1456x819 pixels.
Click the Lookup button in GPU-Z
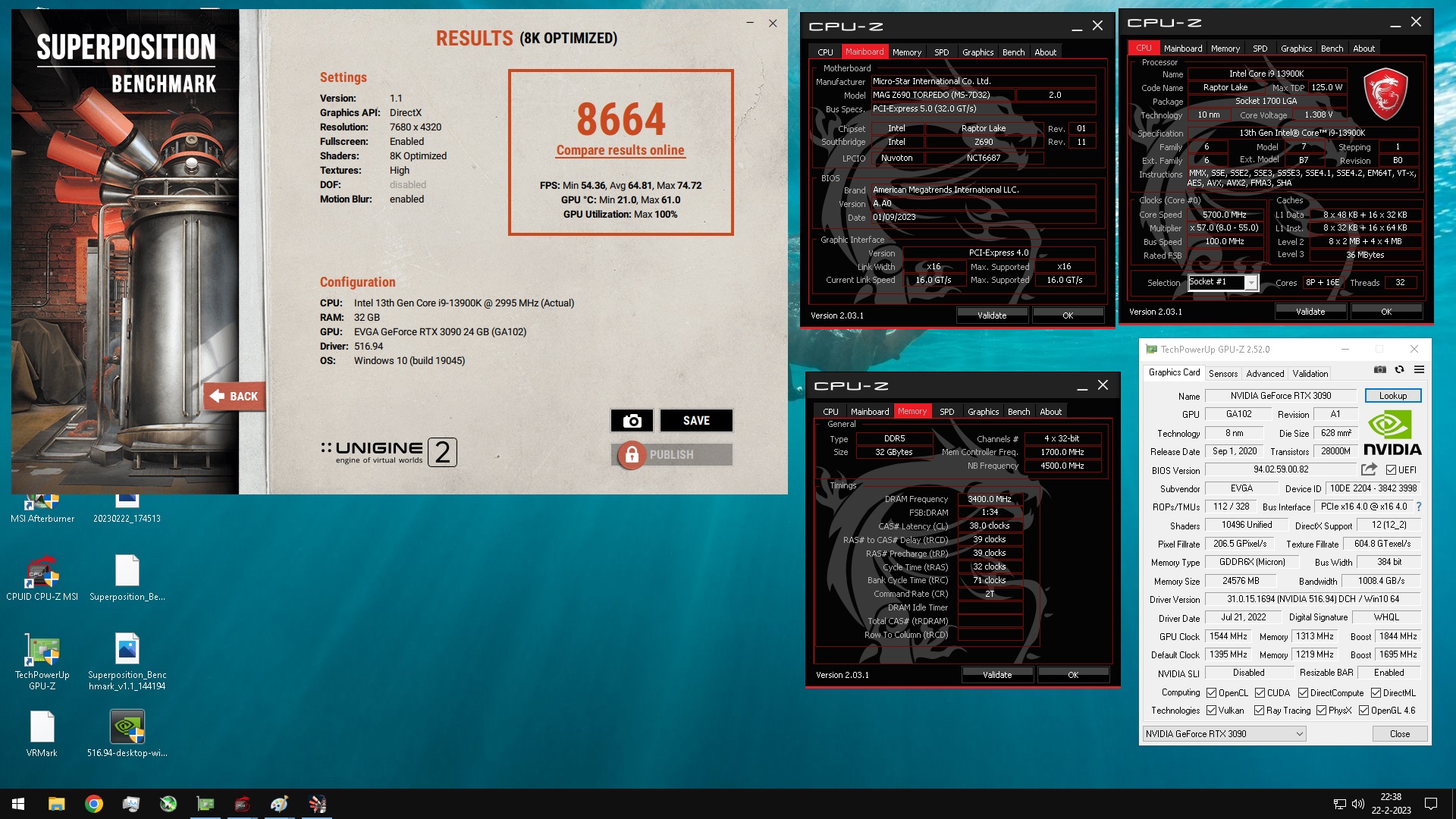click(x=1392, y=396)
